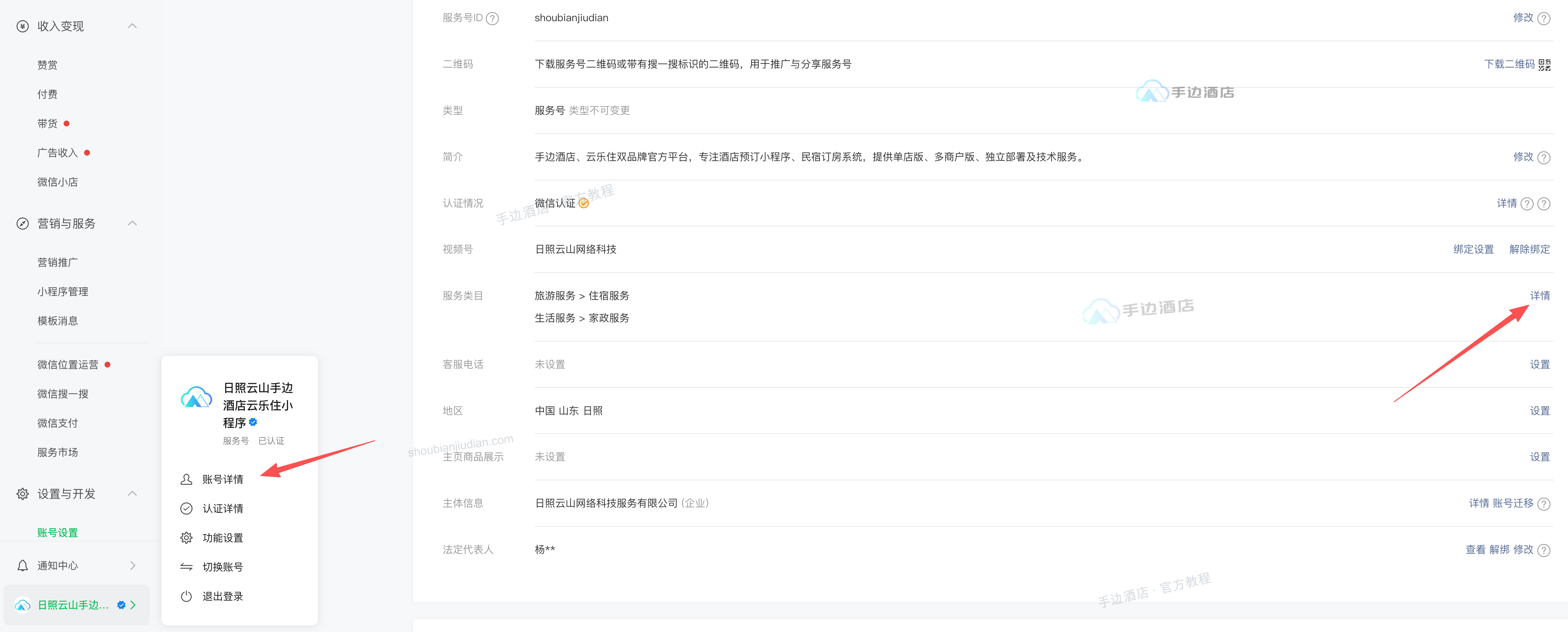
Task: Click 修改 for 法定代表人
Action: (1523, 549)
